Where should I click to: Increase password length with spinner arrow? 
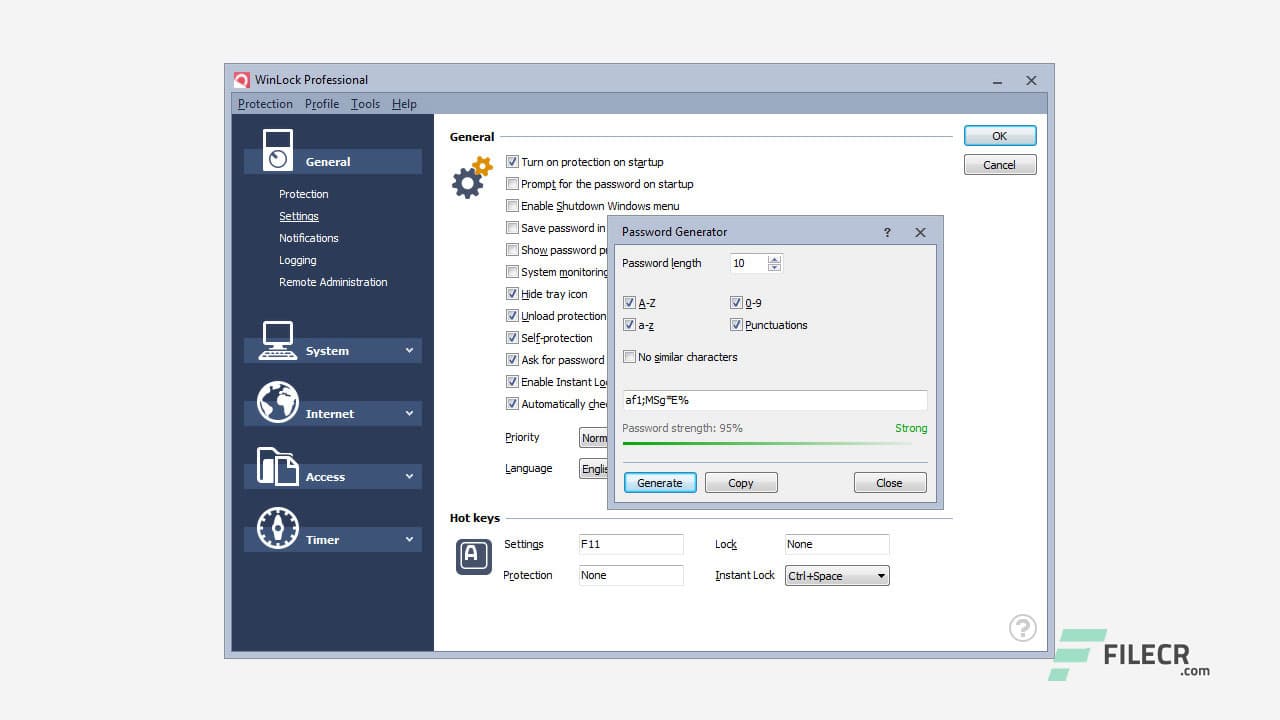[x=774, y=258]
